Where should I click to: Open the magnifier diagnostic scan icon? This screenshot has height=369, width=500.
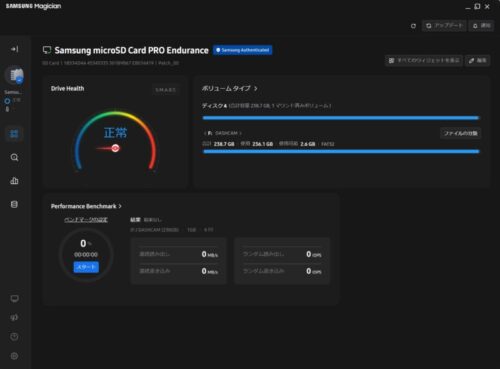pyautogui.click(x=14, y=157)
